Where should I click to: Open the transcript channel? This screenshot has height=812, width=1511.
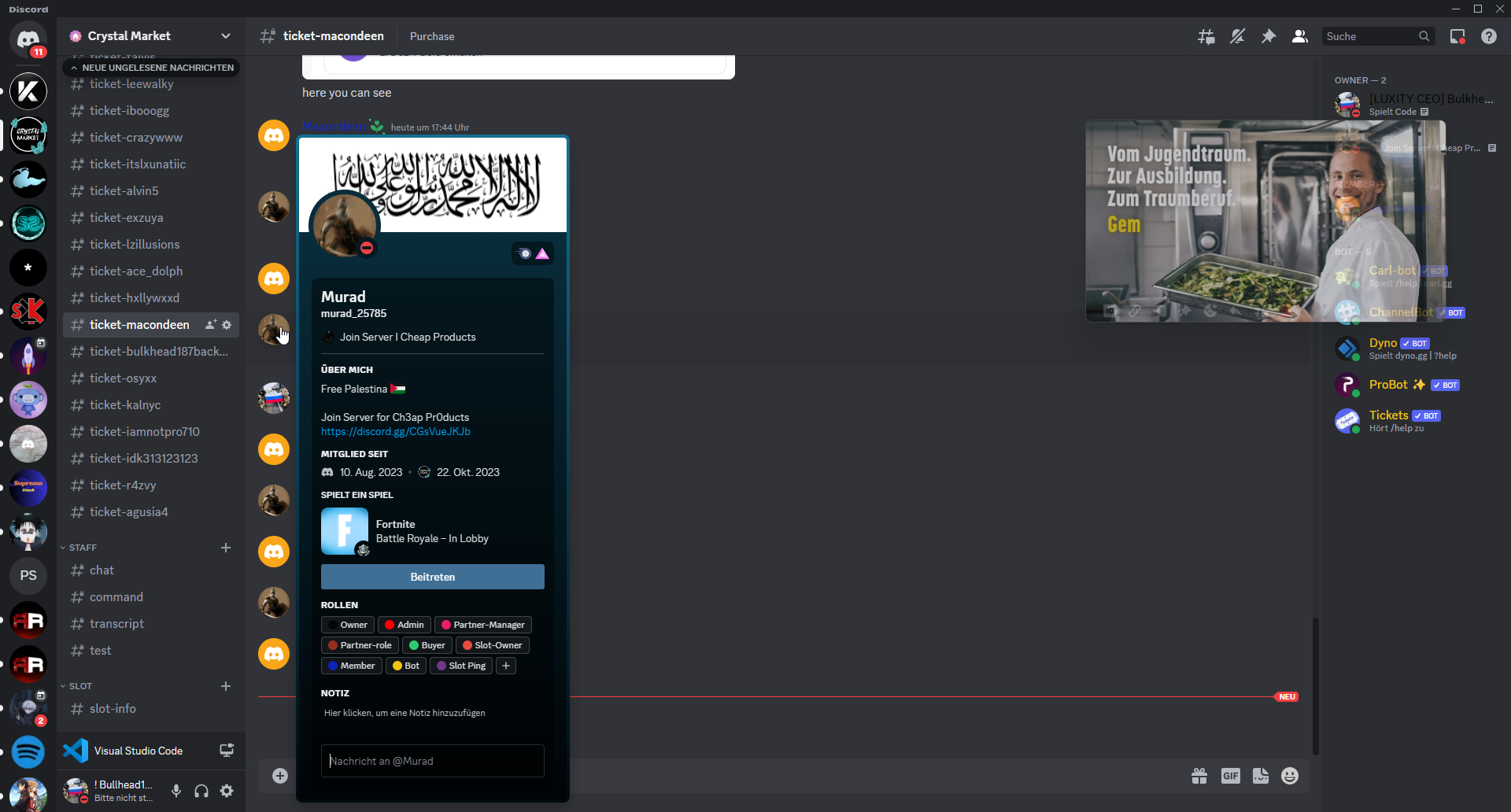point(116,624)
